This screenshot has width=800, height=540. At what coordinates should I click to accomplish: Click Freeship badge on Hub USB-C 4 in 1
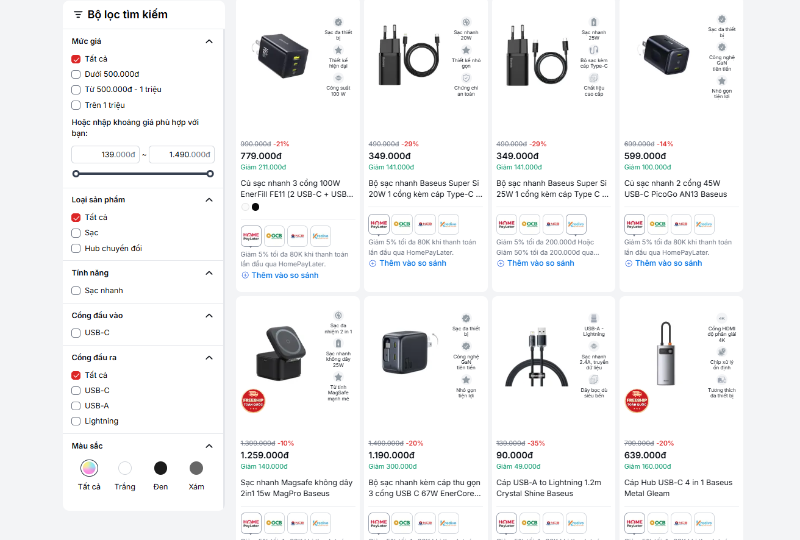click(636, 401)
